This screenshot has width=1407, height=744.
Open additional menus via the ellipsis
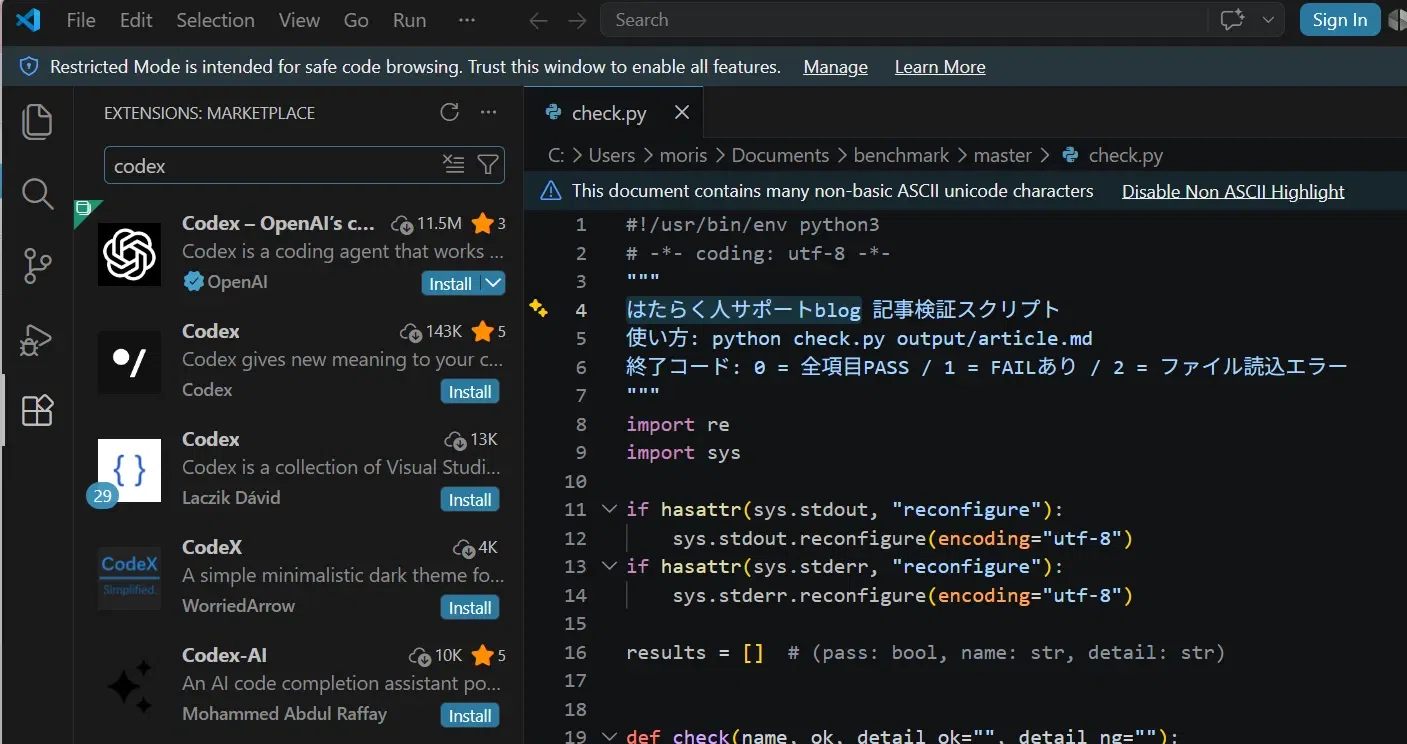pyautogui.click(x=466, y=20)
